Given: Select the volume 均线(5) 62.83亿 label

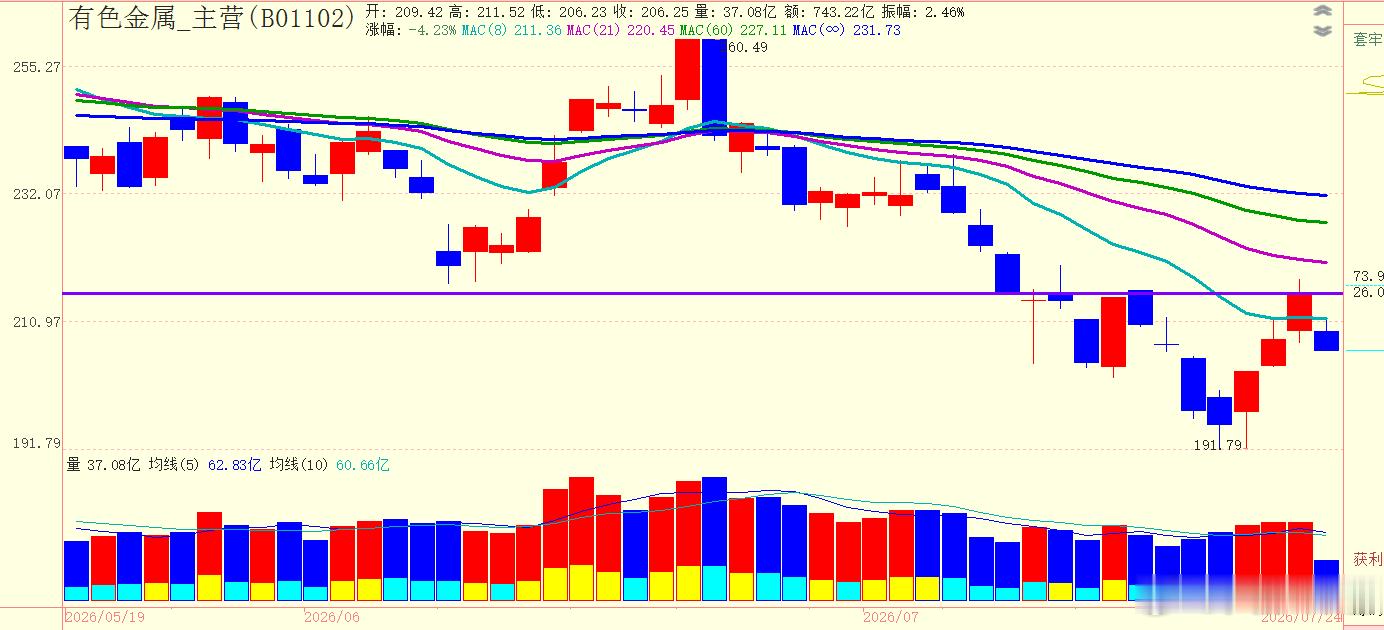Looking at the screenshot, I should pos(205,465).
